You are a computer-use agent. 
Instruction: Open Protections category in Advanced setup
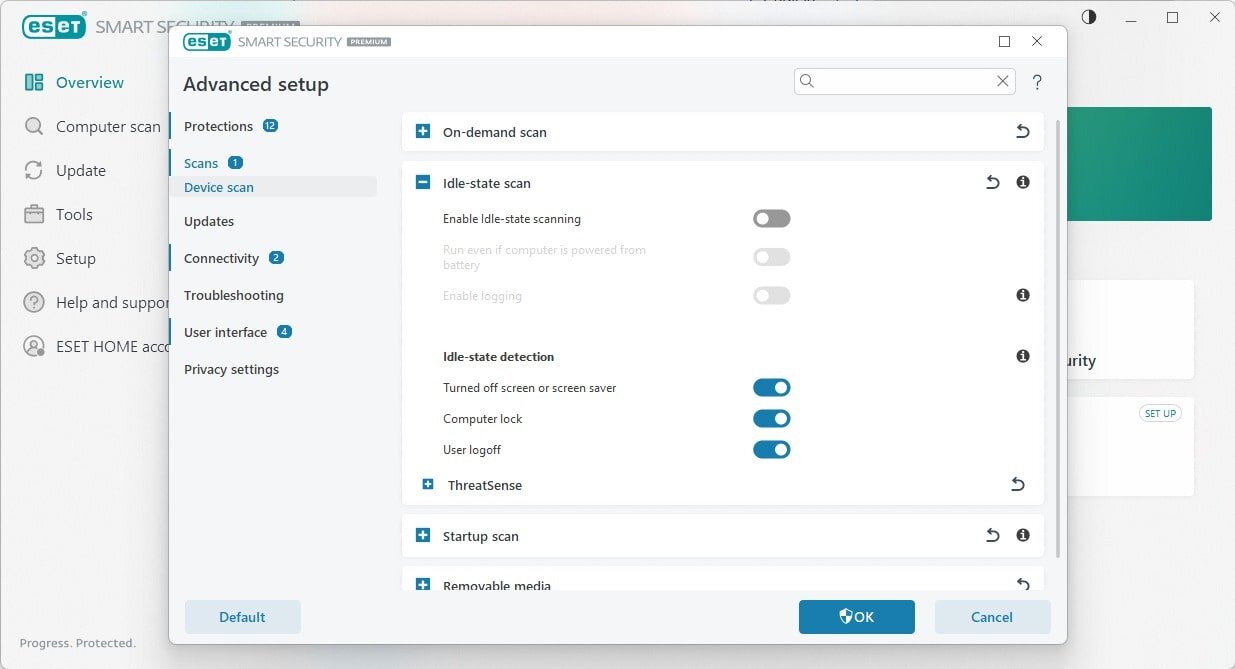tap(218, 126)
